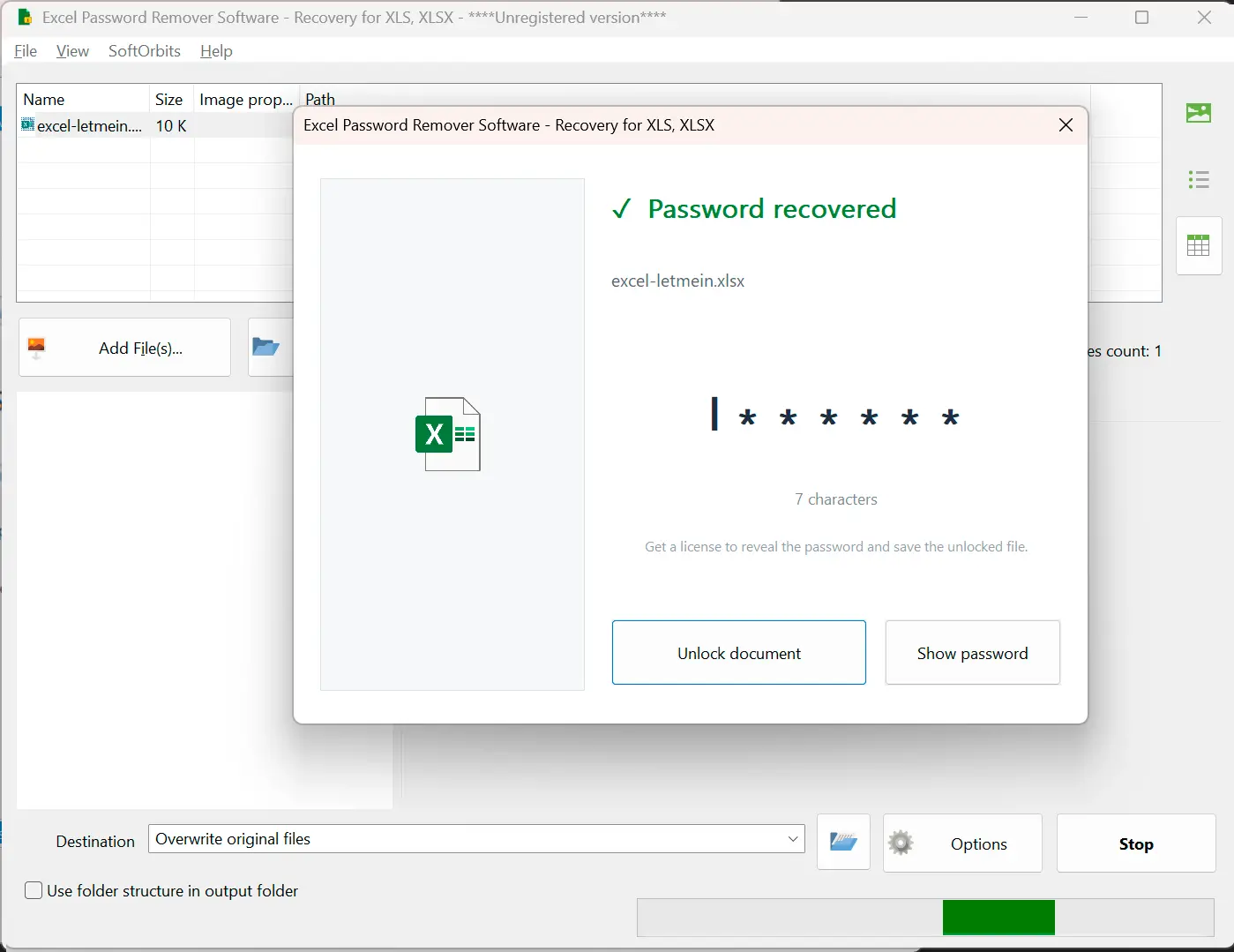
Task: Open the Help menu
Action: point(216,51)
